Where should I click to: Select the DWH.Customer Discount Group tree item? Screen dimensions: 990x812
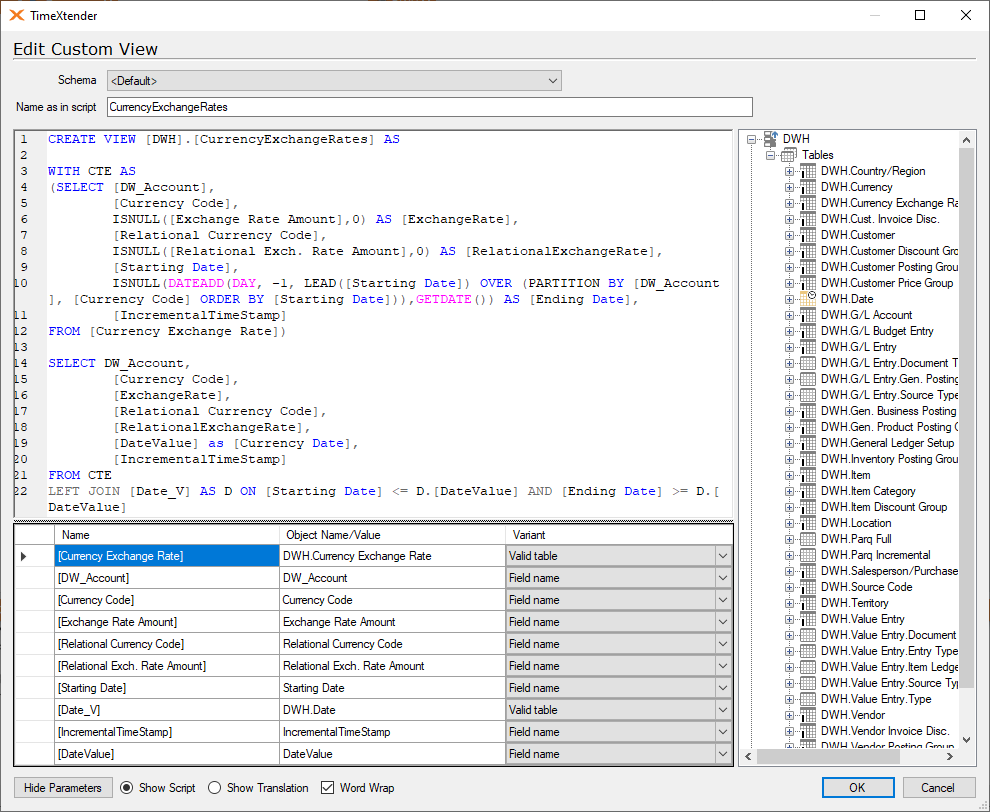click(x=890, y=251)
